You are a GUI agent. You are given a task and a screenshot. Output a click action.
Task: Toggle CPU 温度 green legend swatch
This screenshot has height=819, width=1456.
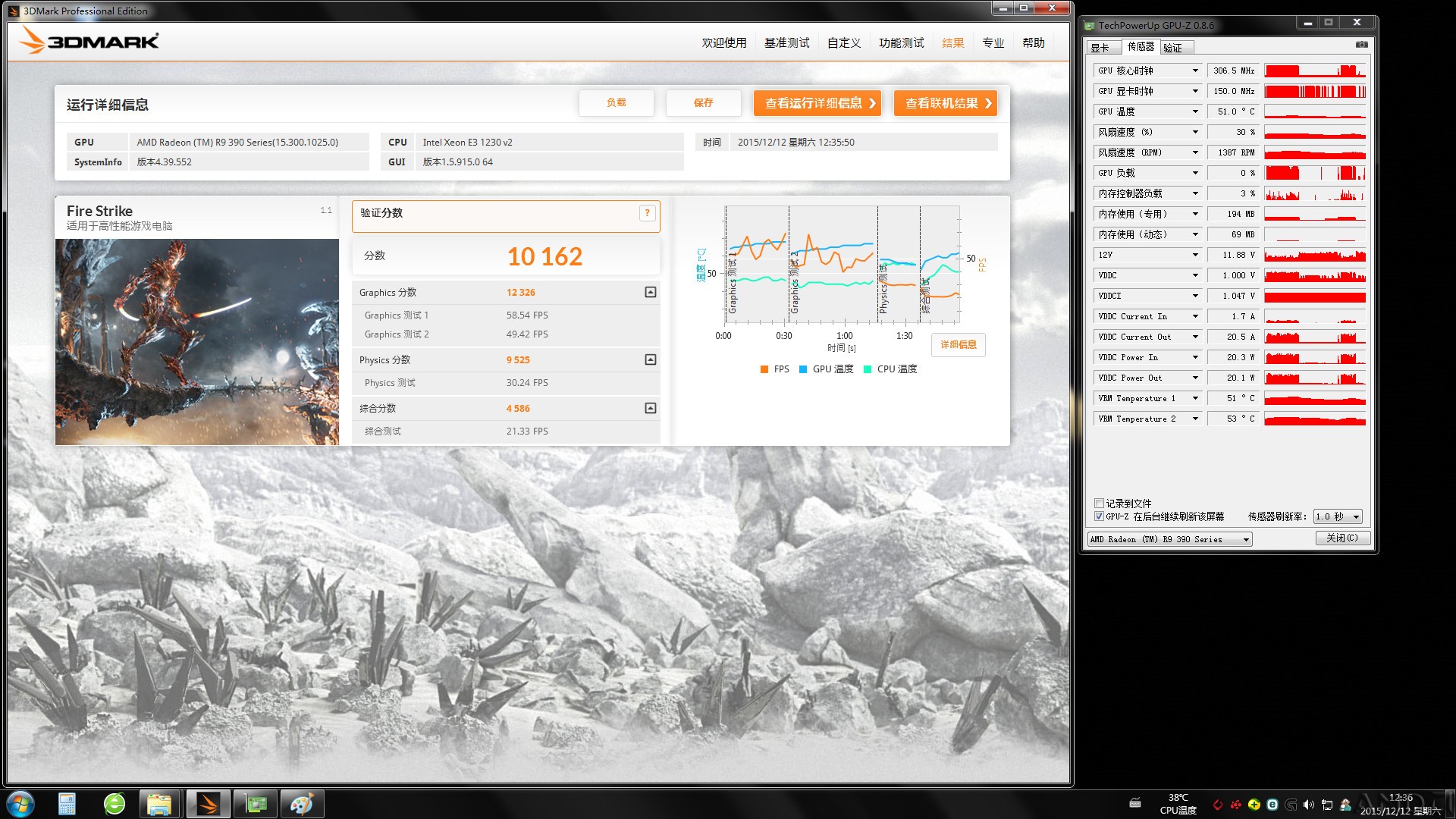pos(868,369)
